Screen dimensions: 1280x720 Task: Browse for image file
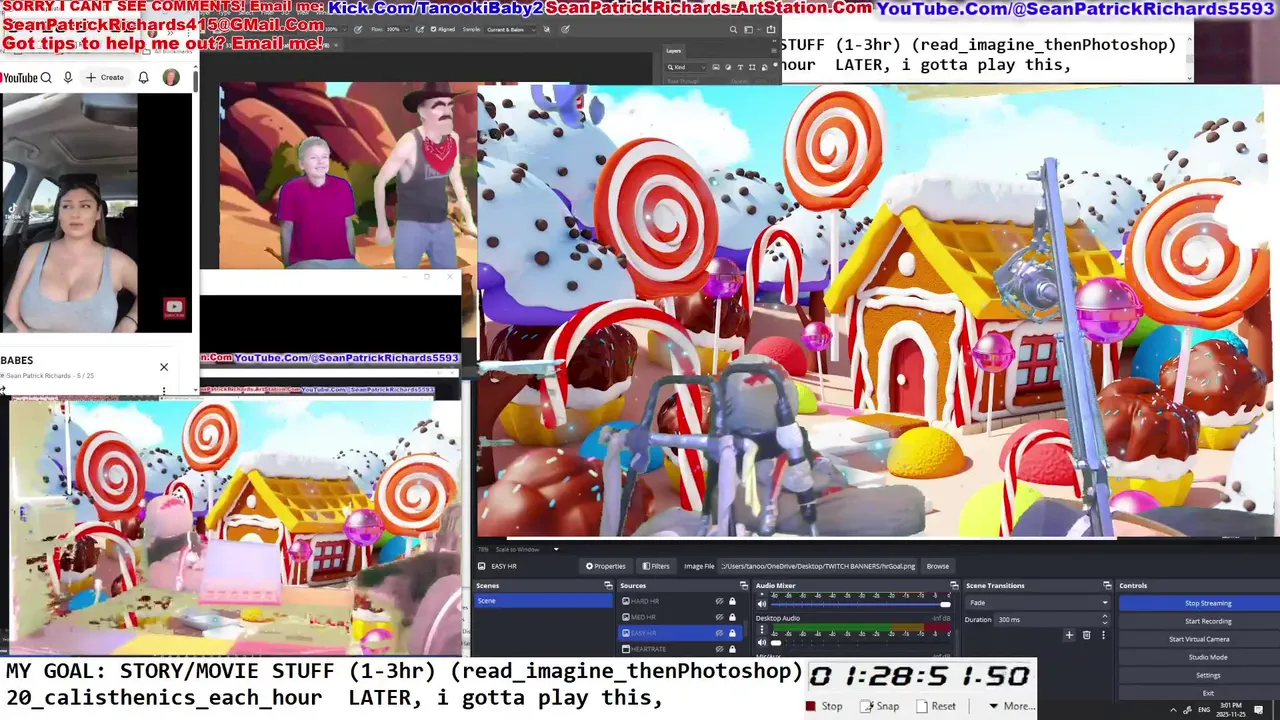(x=938, y=566)
